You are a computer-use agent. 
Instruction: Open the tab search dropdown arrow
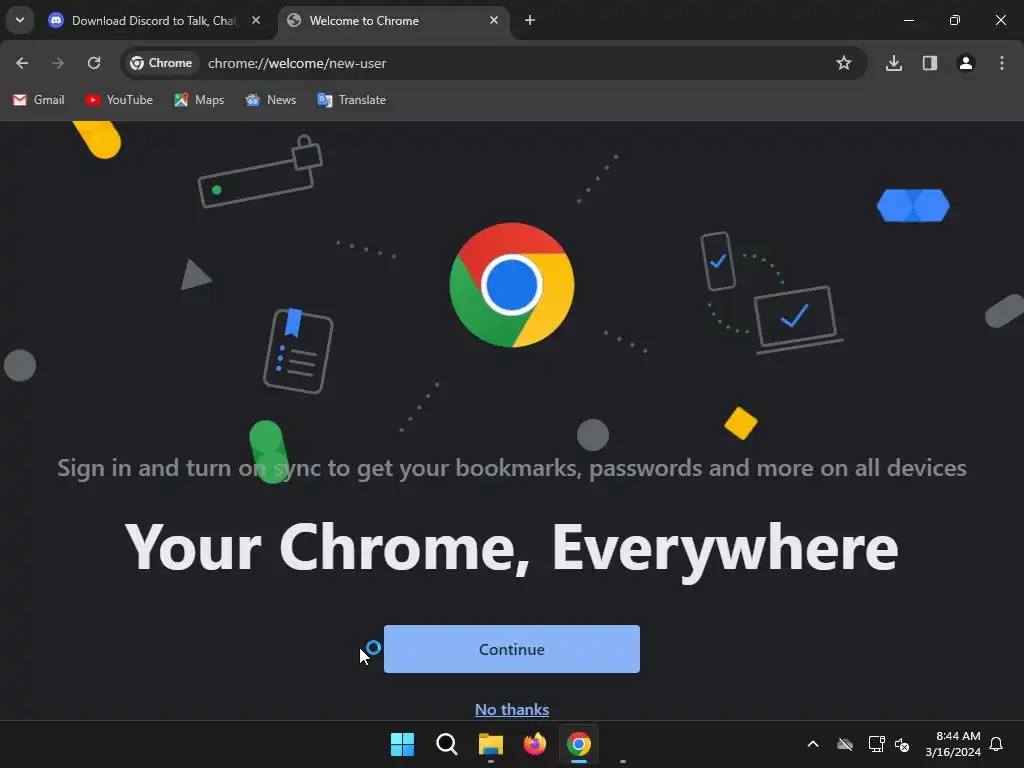[20, 20]
